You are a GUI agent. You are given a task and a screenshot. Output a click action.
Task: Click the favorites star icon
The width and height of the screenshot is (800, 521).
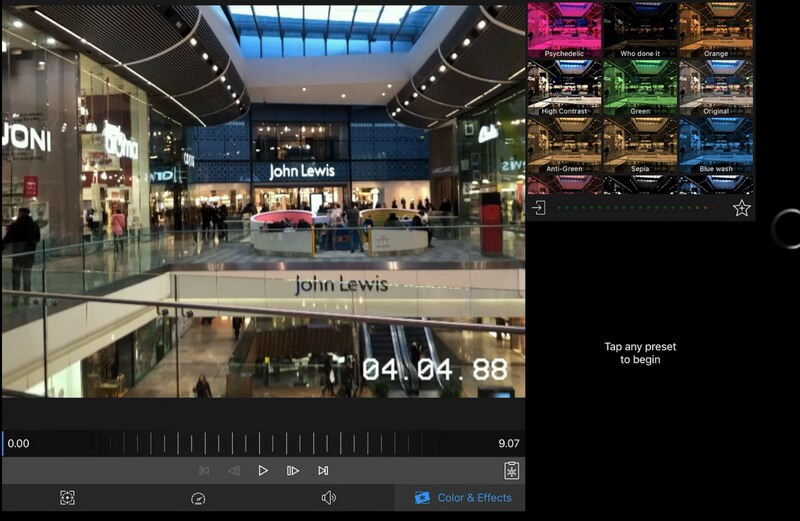point(741,208)
